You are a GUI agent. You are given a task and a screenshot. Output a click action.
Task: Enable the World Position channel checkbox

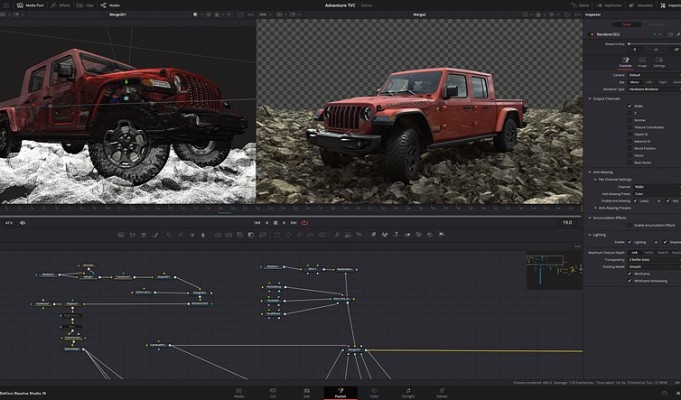(630, 149)
